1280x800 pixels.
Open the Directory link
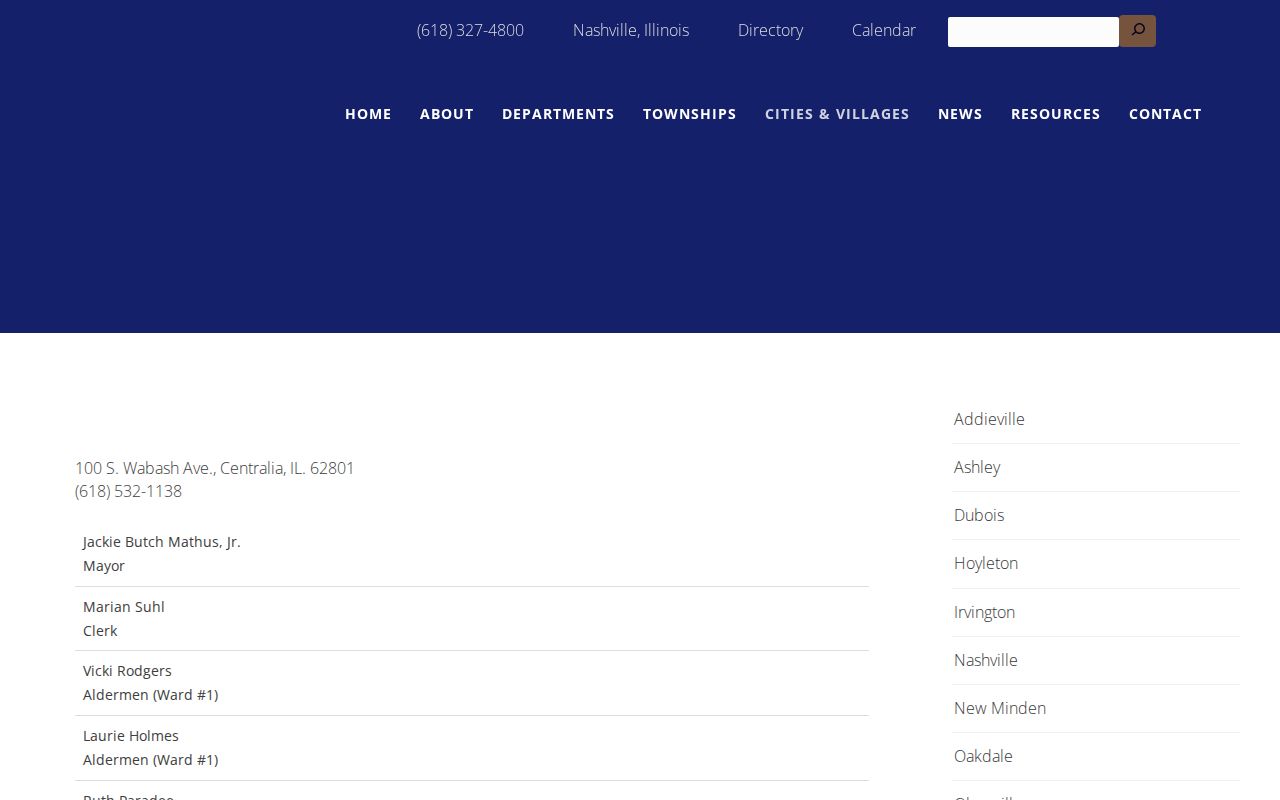point(770,30)
